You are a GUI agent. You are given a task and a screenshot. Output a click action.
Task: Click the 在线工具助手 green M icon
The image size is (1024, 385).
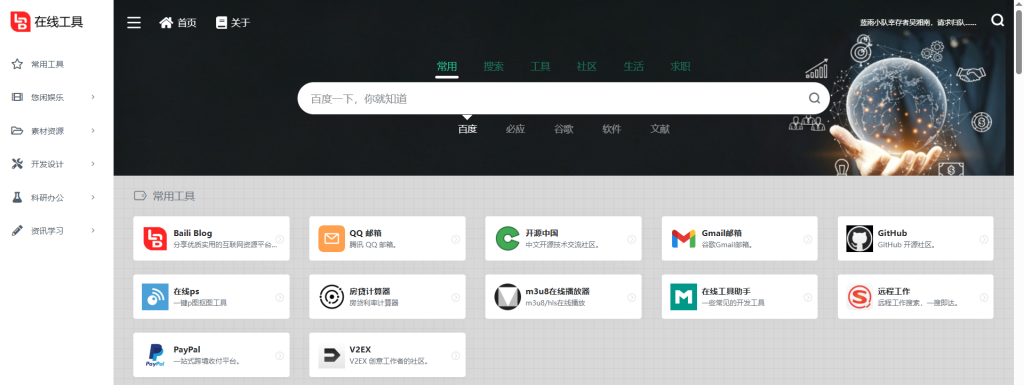(684, 297)
